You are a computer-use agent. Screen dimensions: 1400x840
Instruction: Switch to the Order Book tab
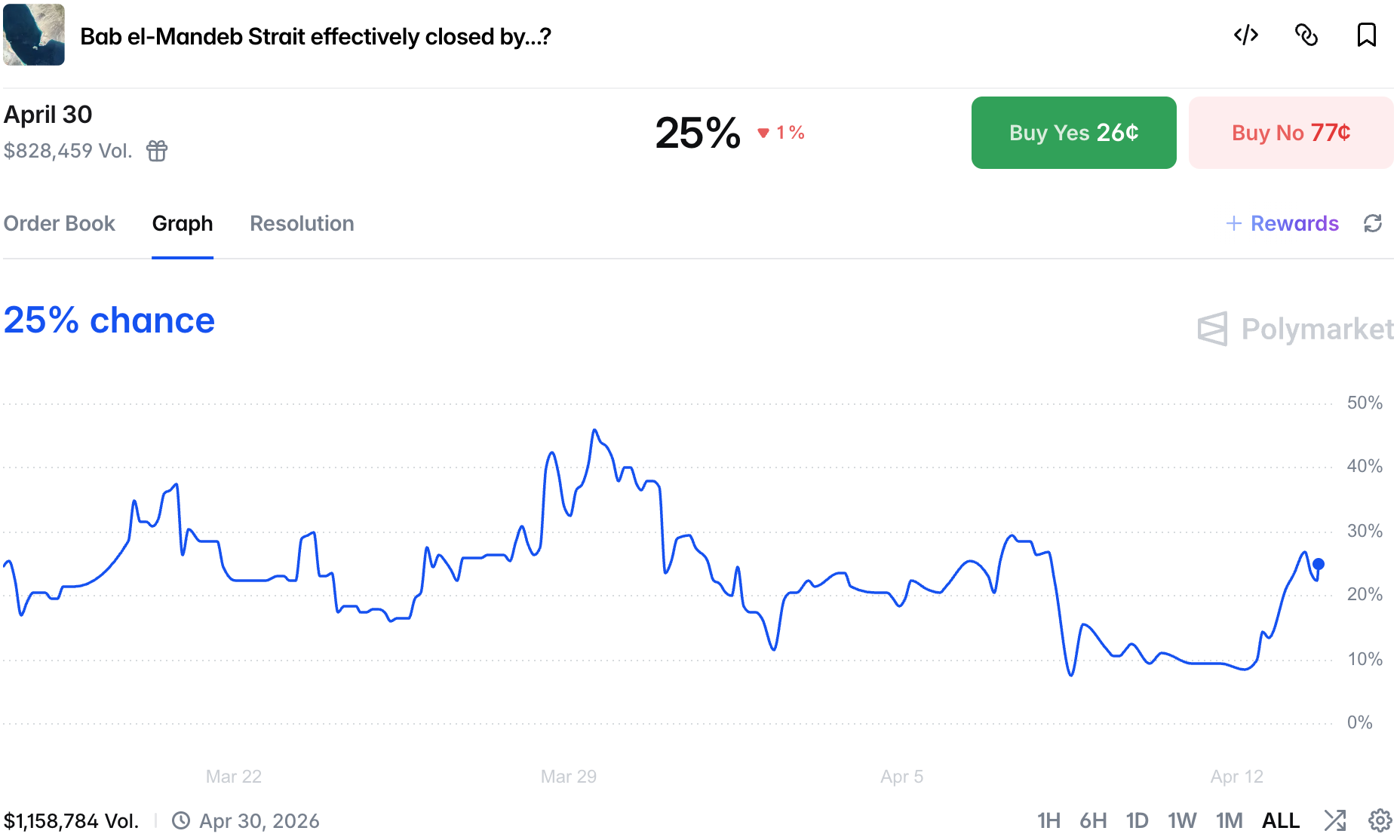pyautogui.click(x=60, y=223)
